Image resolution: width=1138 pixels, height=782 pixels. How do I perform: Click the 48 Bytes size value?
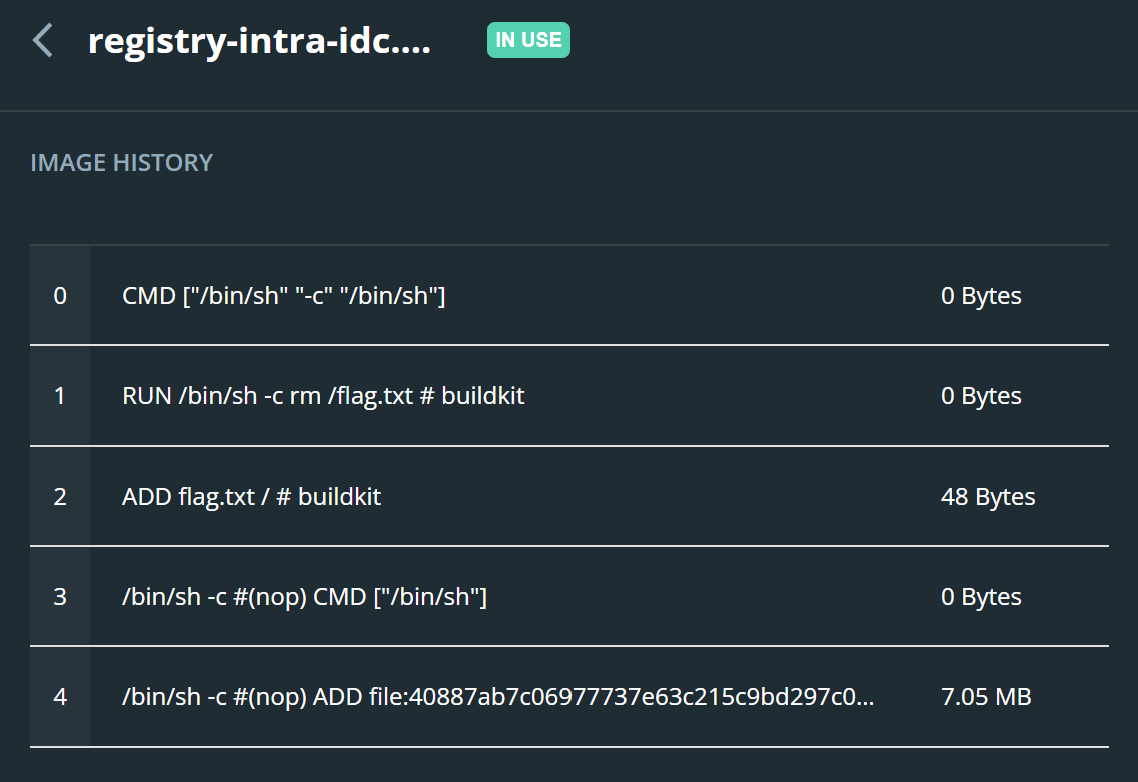[988, 497]
